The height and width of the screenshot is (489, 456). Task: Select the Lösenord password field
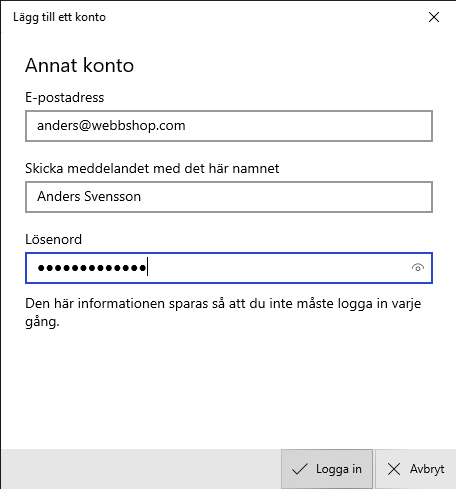pos(229,268)
